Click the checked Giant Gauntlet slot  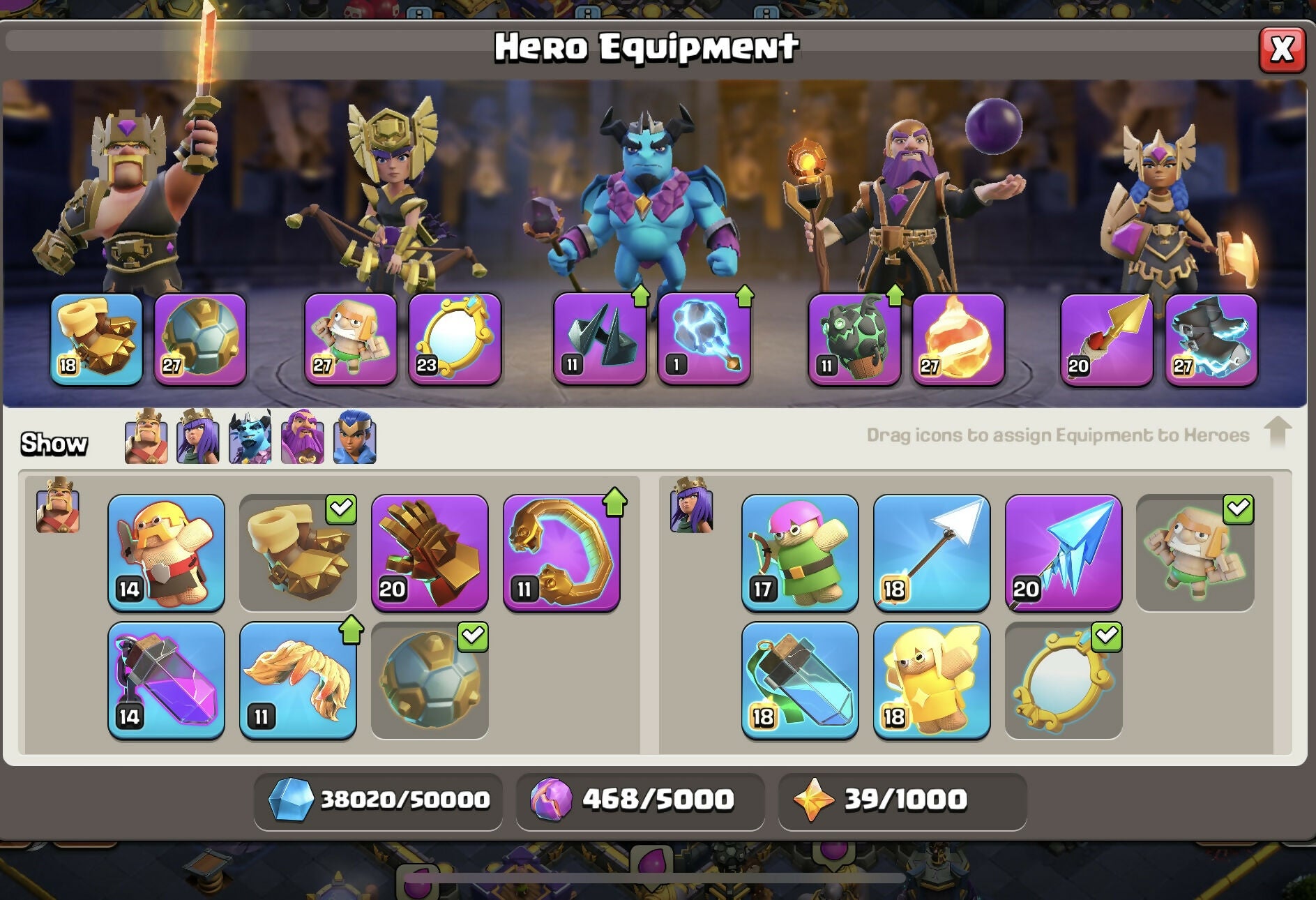pos(298,553)
